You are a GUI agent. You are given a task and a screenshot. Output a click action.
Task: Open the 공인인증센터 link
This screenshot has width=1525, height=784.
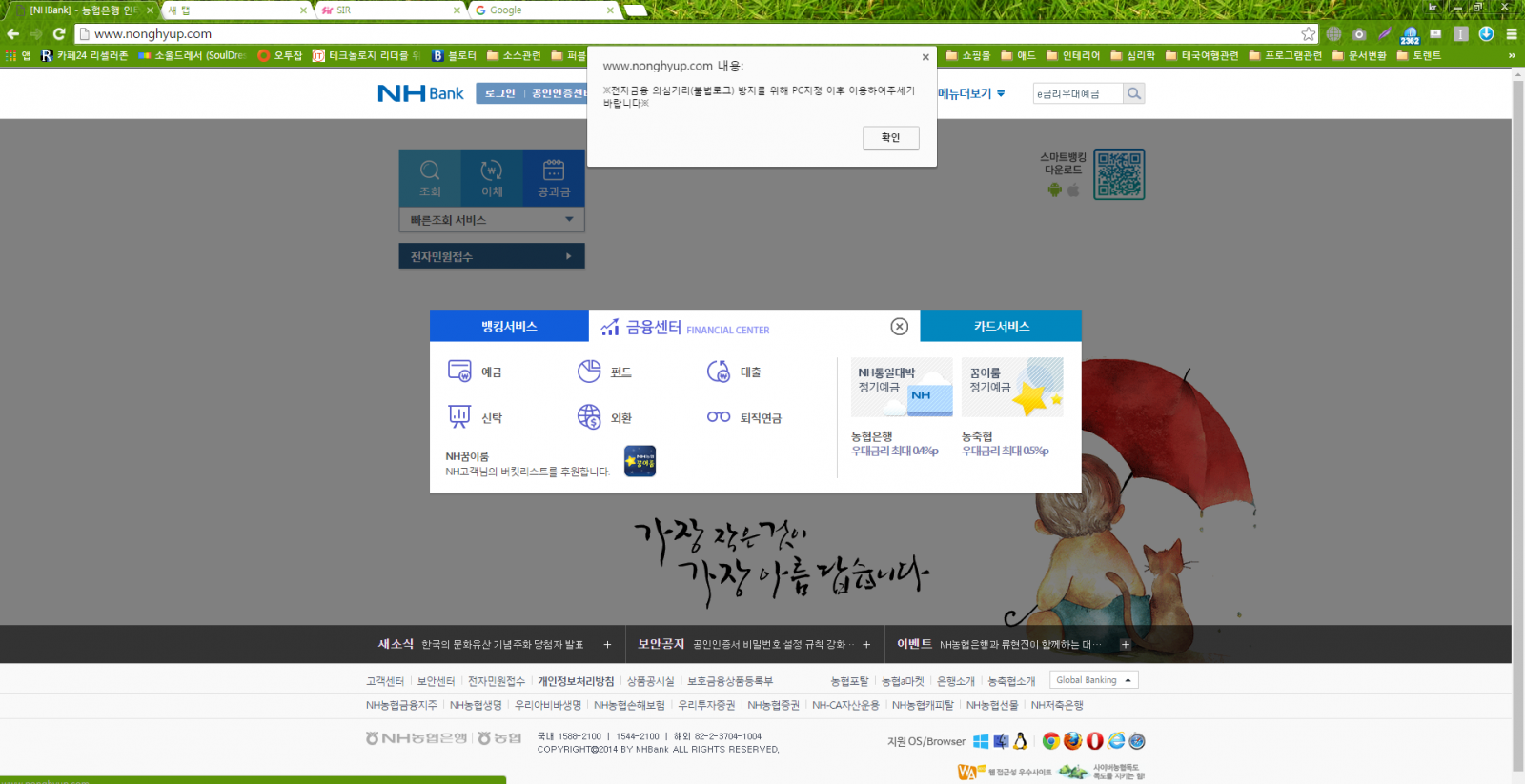point(559,93)
